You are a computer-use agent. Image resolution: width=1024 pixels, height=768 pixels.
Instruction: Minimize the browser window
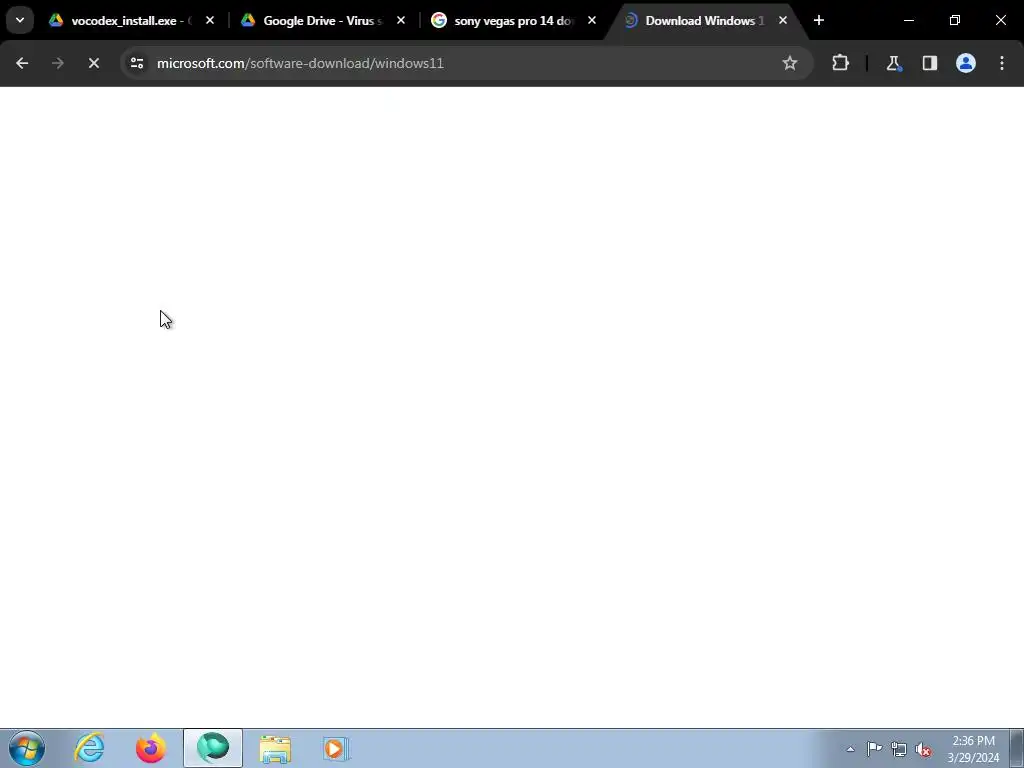(x=909, y=20)
